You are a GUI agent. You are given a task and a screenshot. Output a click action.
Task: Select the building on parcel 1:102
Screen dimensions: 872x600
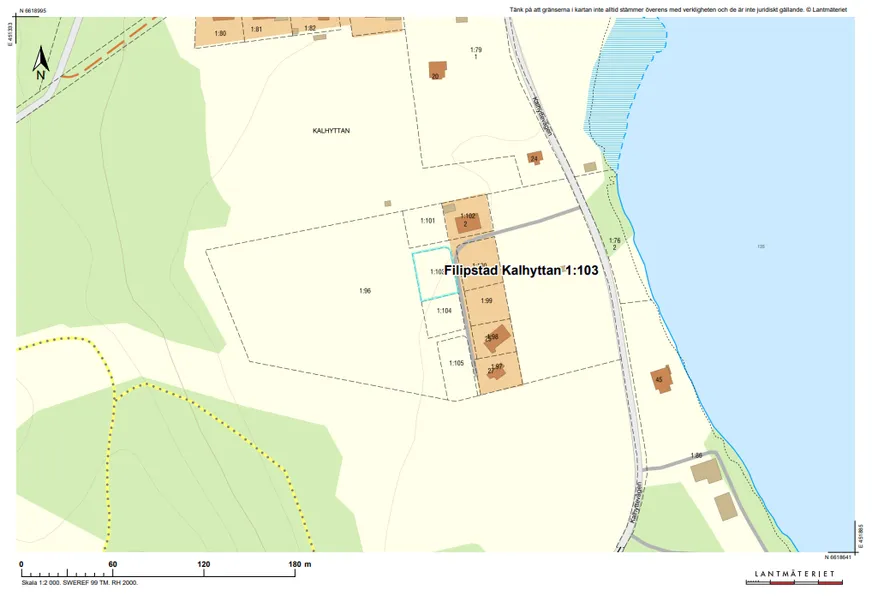tap(468, 221)
